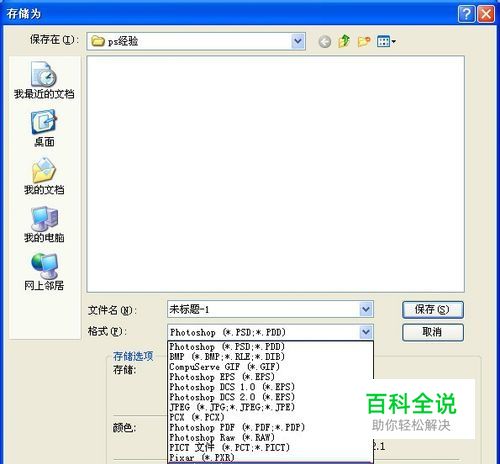Open the View menu icon

point(386,41)
